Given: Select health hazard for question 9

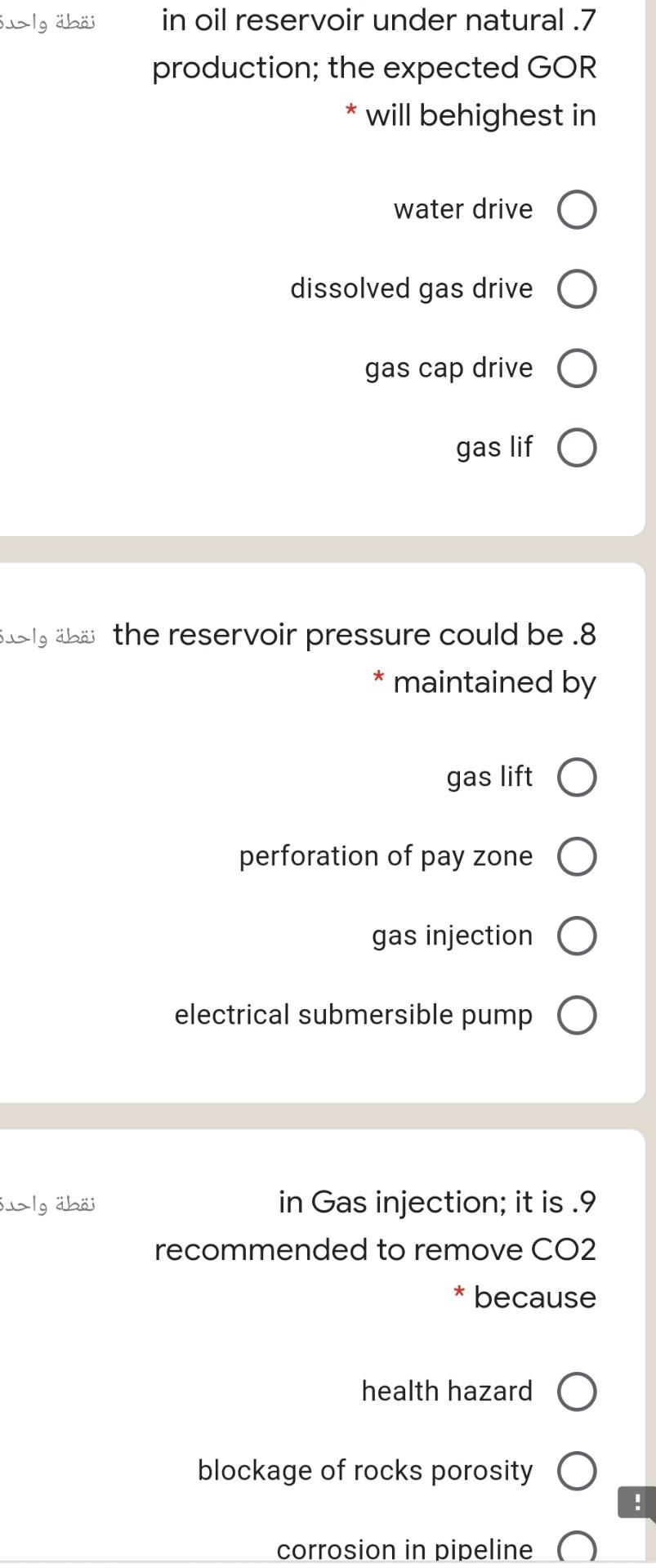Looking at the screenshot, I should [x=576, y=1390].
